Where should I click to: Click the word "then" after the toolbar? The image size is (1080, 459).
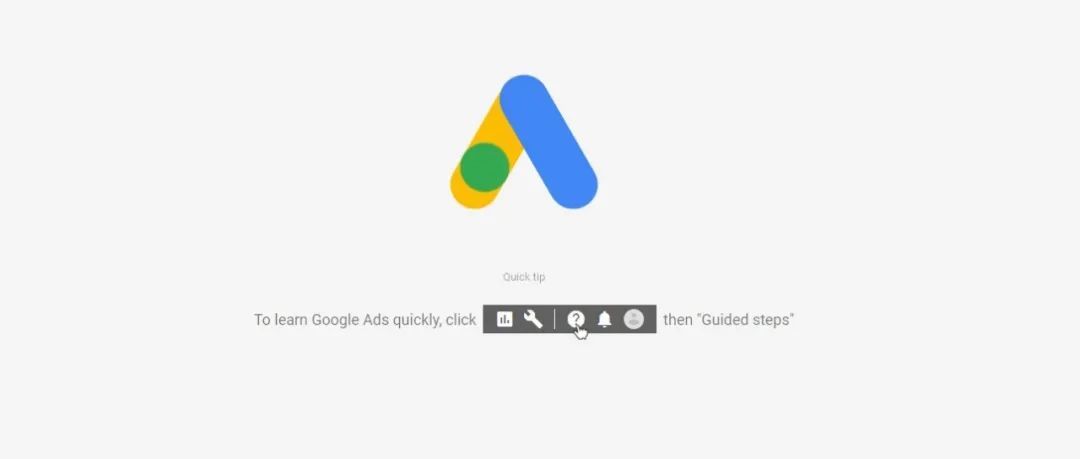(x=678, y=320)
